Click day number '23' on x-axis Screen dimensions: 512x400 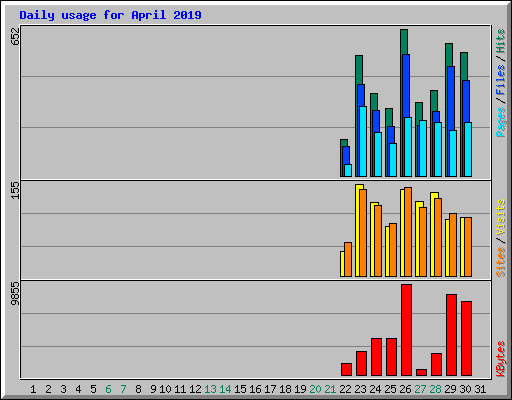pos(360,389)
